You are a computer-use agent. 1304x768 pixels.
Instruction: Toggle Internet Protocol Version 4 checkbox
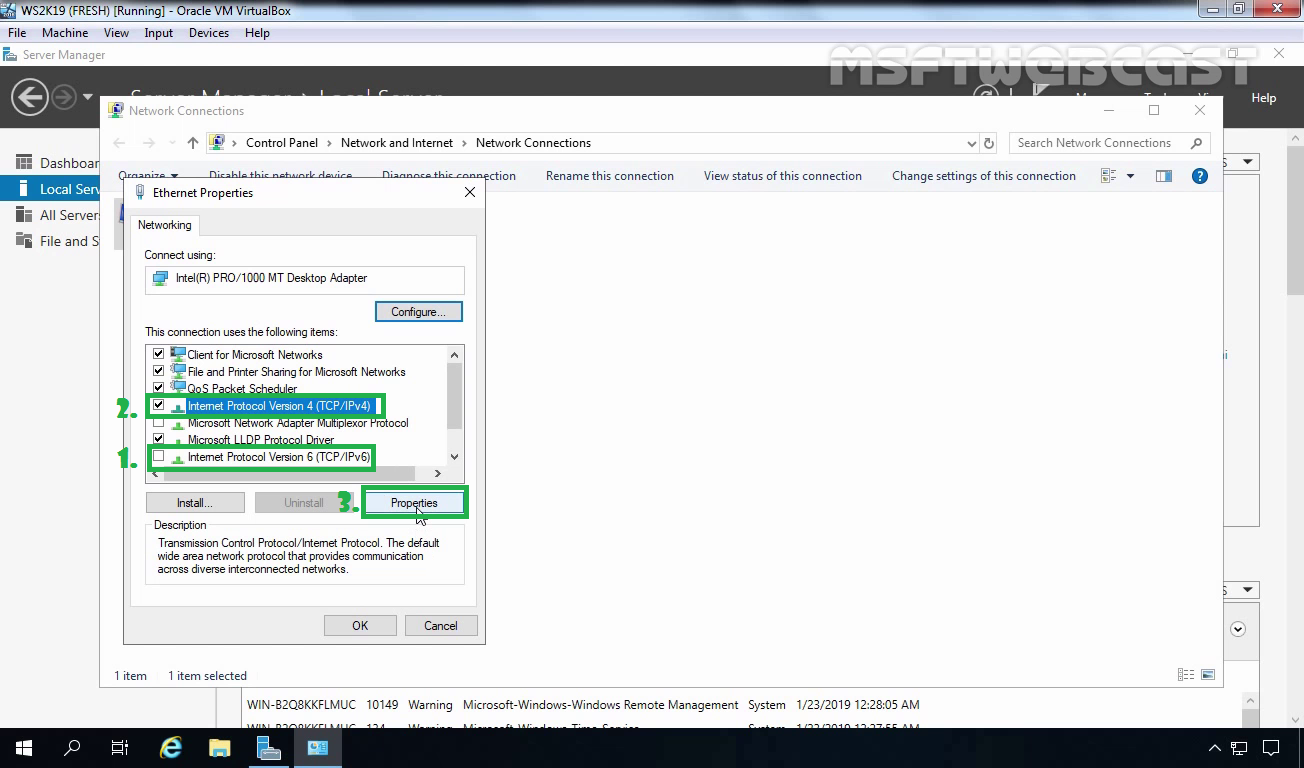tap(158, 405)
